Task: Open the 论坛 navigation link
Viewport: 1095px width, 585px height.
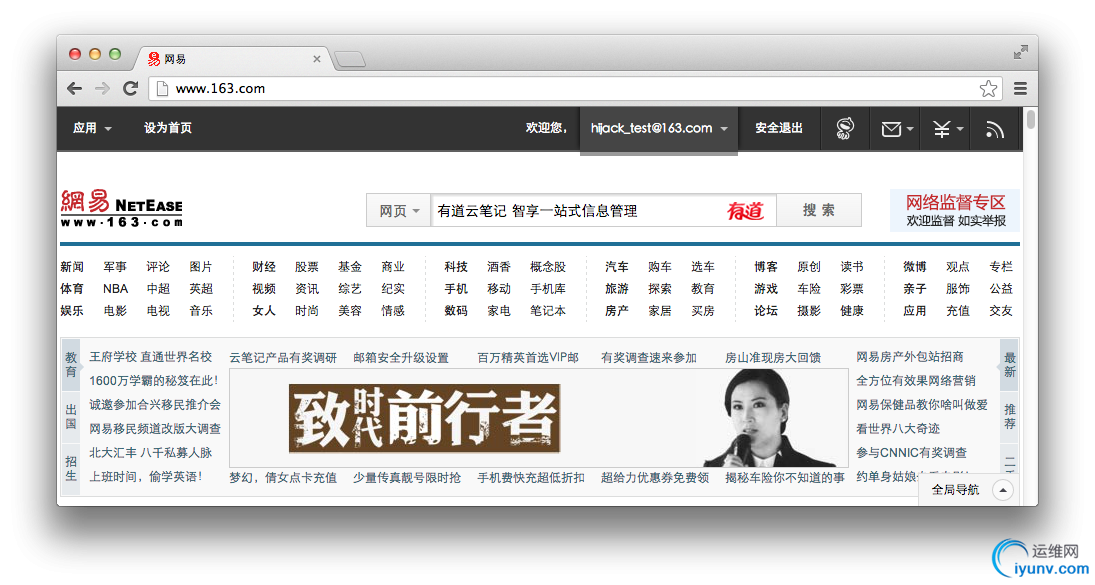Action: (x=766, y=311)
